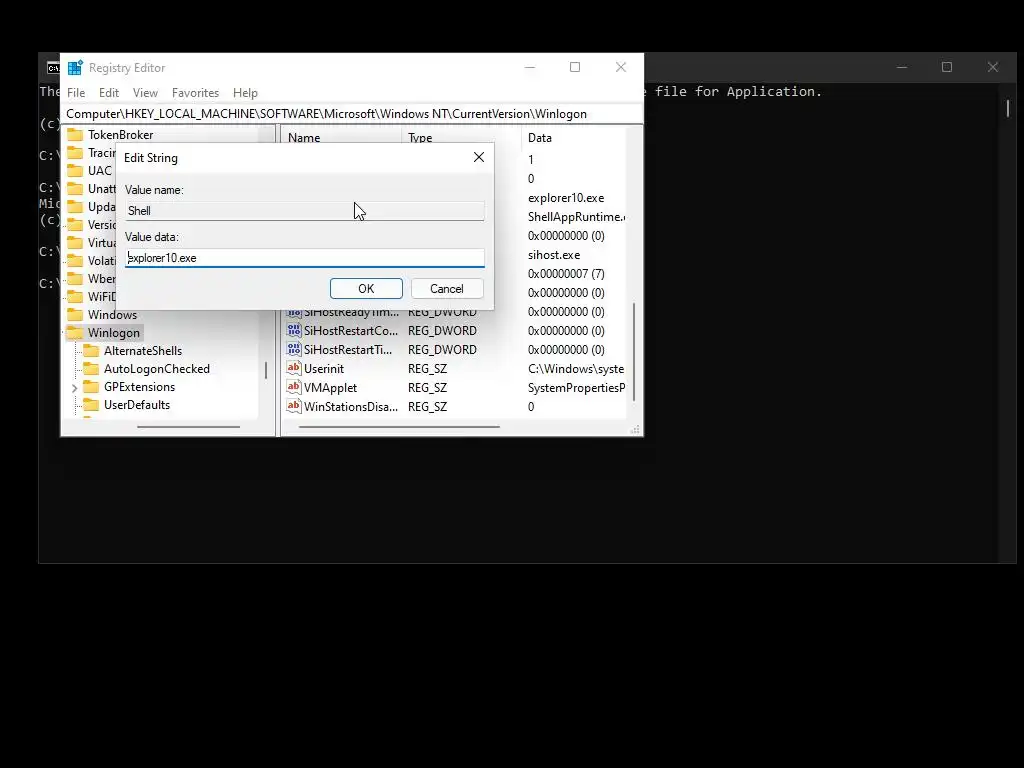Select the Userinit value name
The height and width of the screenshot is (768, 1024).
coord(324,368)
